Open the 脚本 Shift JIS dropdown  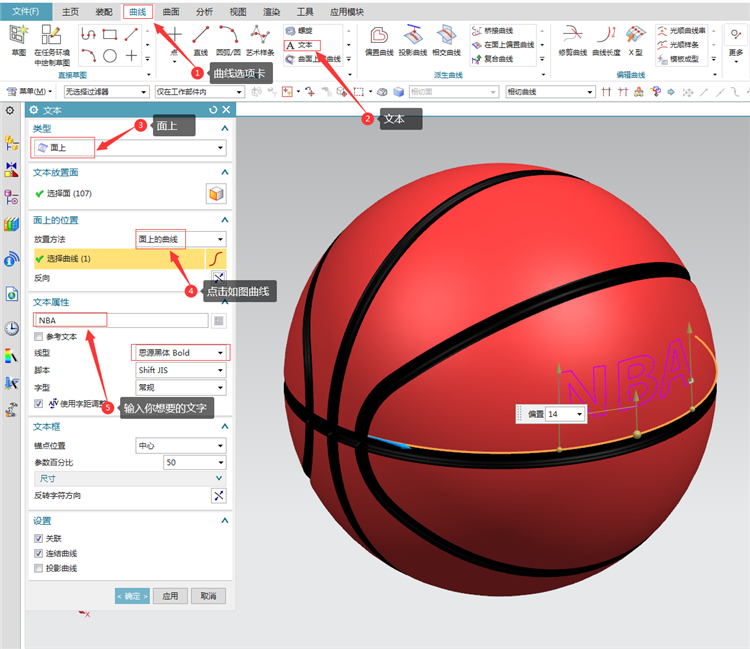181,370
